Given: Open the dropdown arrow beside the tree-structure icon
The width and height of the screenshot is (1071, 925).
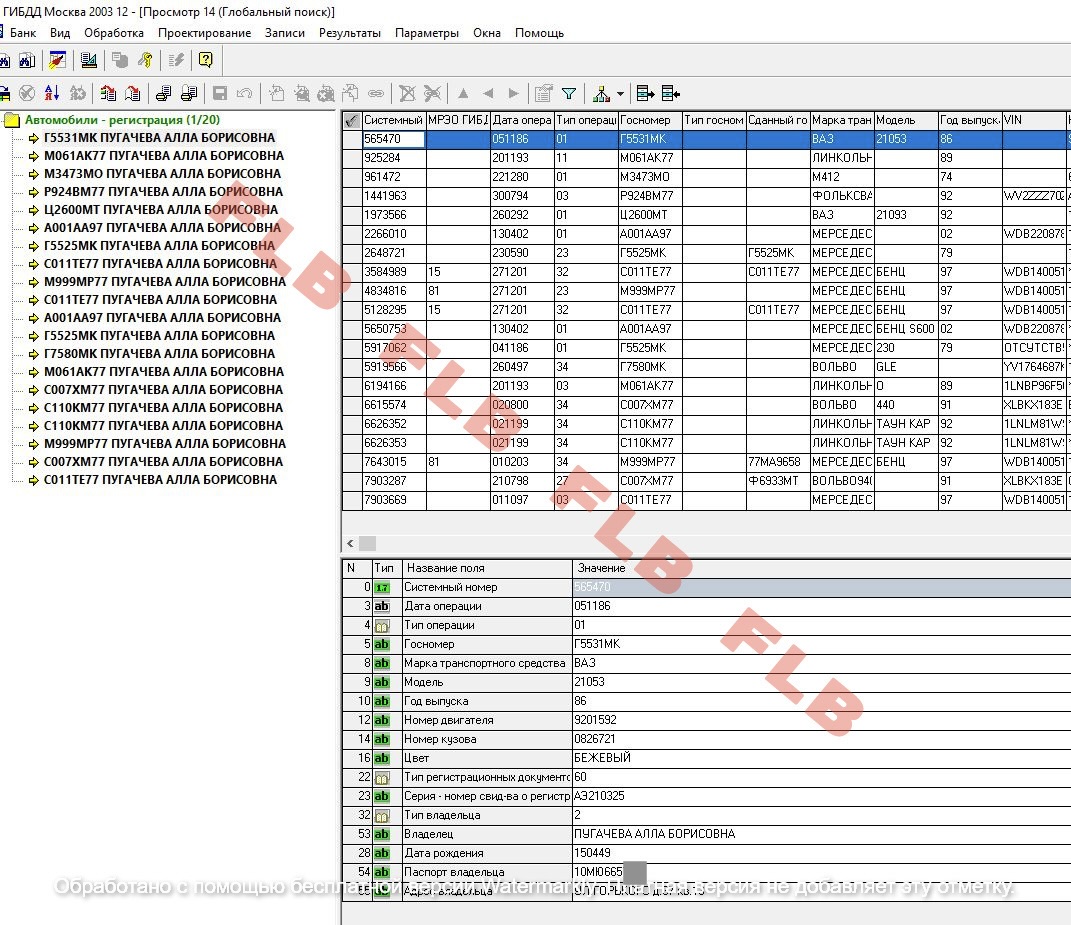Looking at the screenshot, I should click(x=620, y=94).
